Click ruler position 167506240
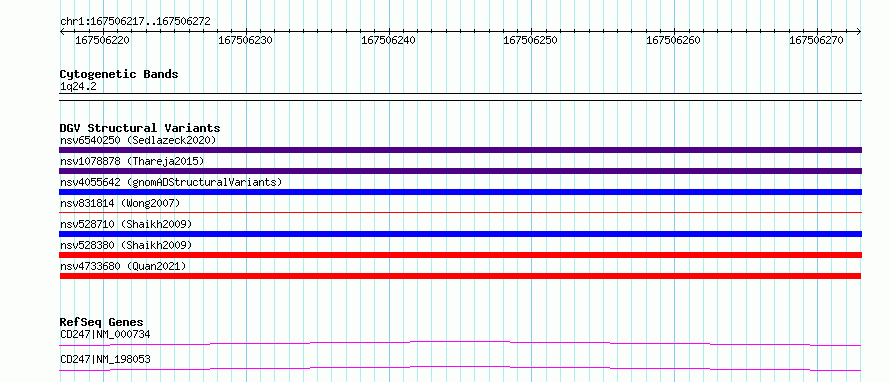Screen dimensions: 890x382 point(388,40)
